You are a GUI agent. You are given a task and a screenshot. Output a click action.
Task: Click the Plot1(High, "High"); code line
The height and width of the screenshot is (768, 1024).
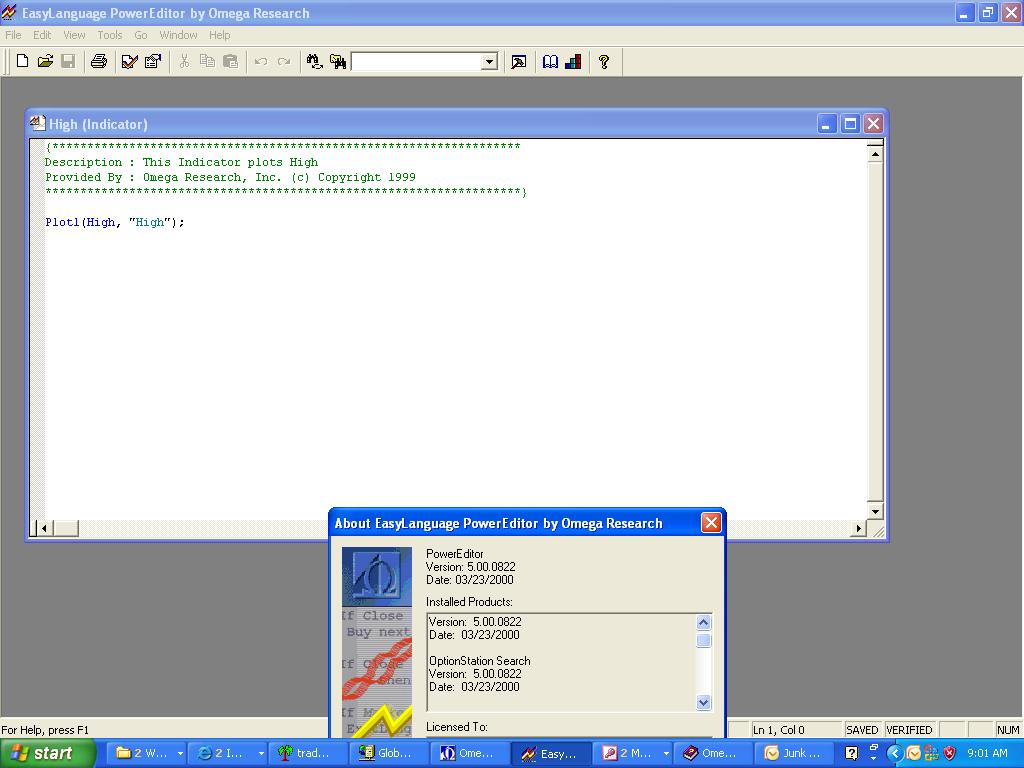pos(115,222)
